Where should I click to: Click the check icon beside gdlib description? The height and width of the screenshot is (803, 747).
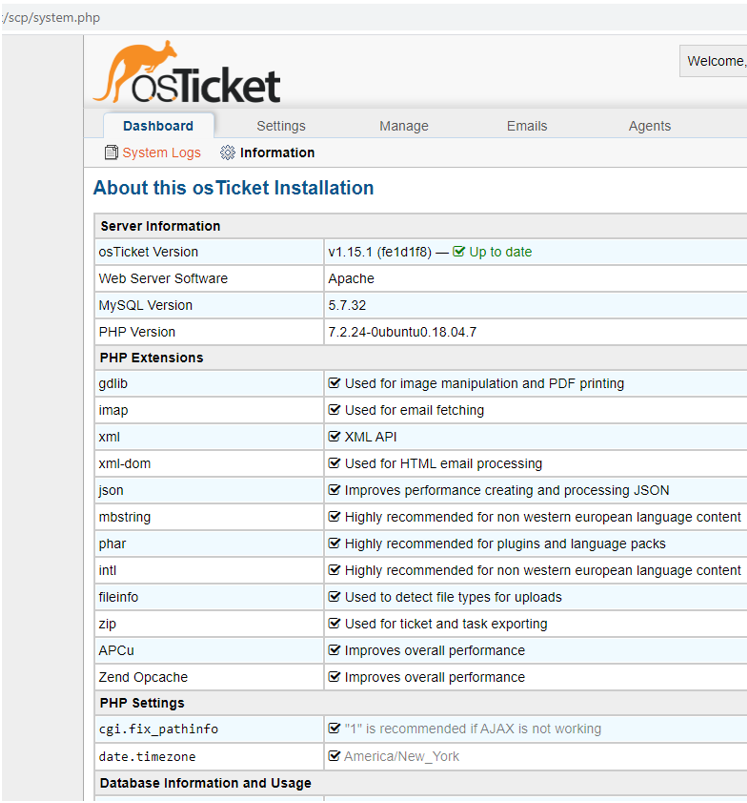[x=335, y=384]
